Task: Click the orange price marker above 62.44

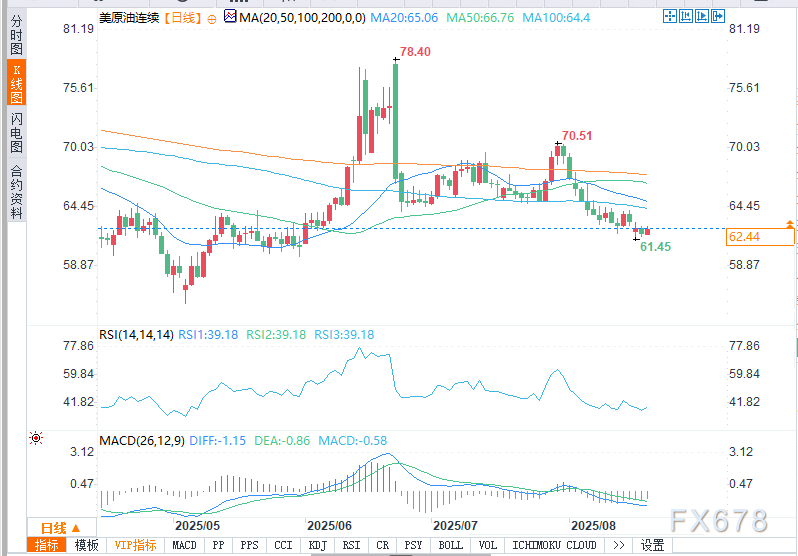Action: click(x=790, y=223)
